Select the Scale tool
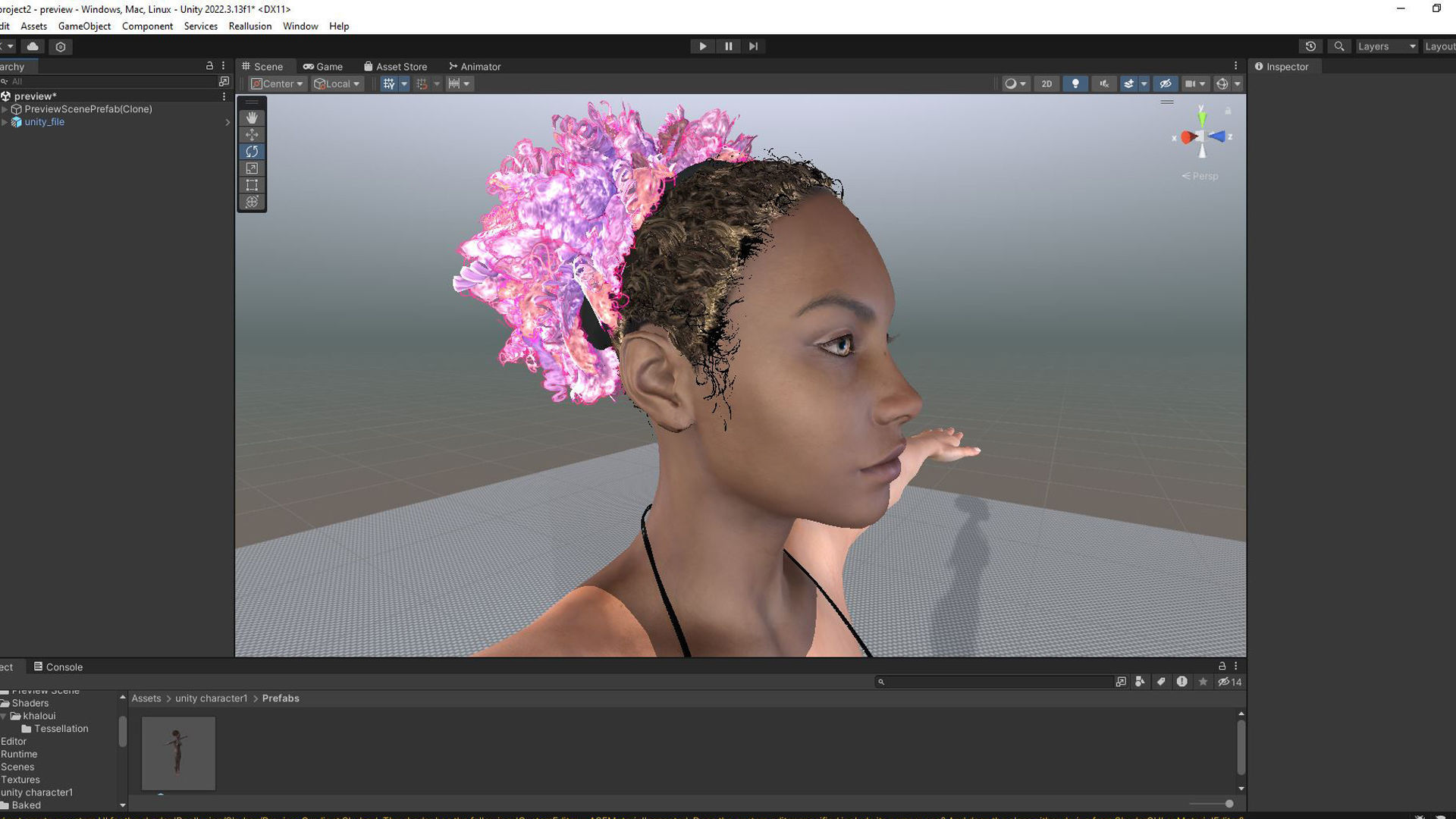 pos(252,168)
